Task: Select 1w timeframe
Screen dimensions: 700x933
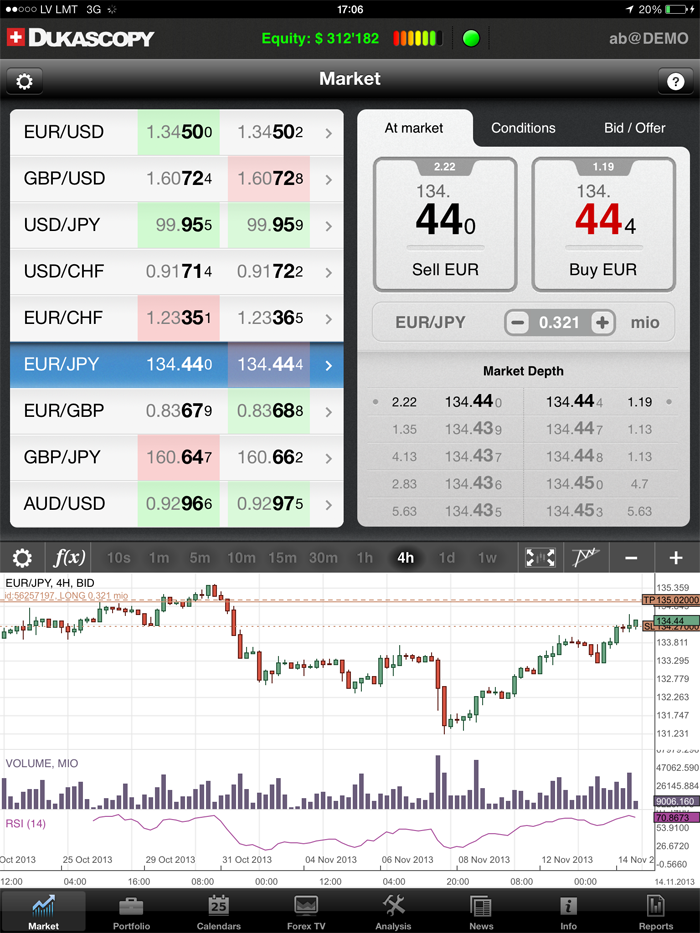Action: point(487,558)
